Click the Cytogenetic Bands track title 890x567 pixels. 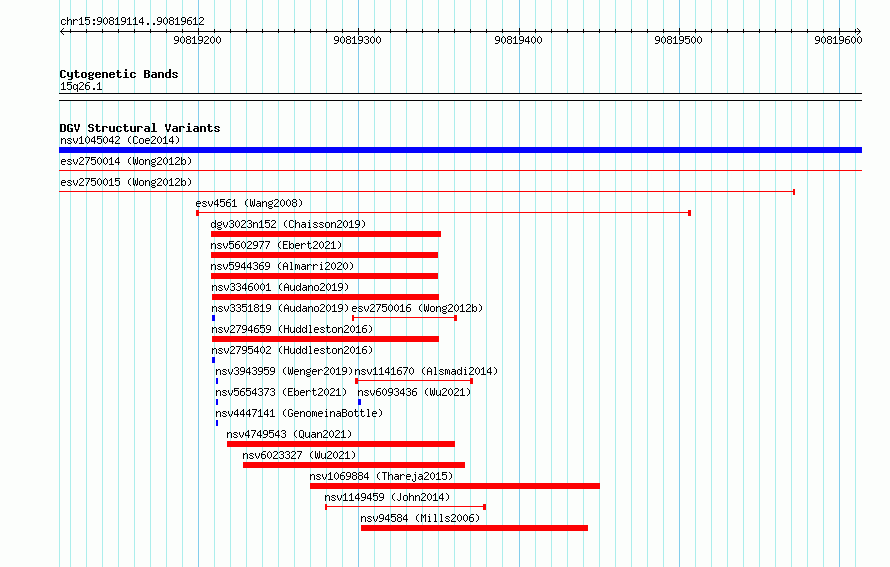[x=119, y=74]
